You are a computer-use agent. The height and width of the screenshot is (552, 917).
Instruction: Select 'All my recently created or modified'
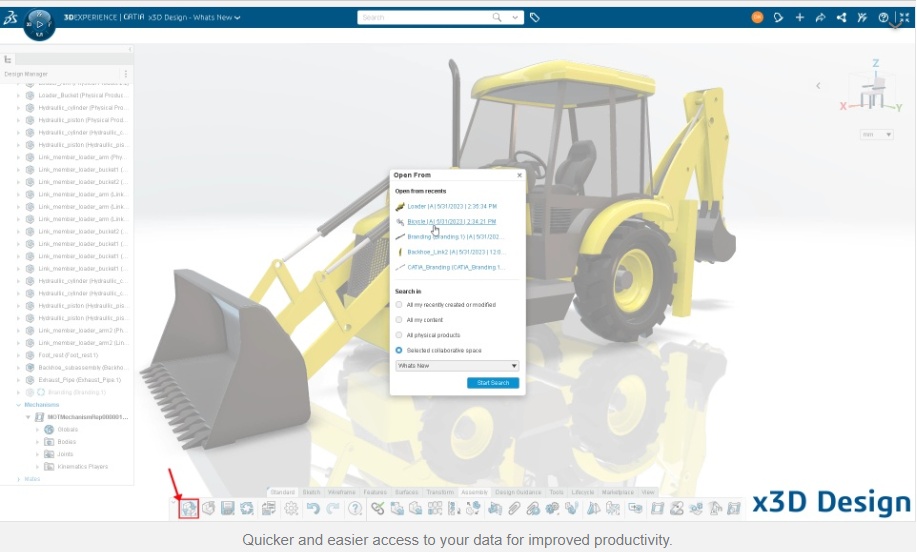(399, 305)
